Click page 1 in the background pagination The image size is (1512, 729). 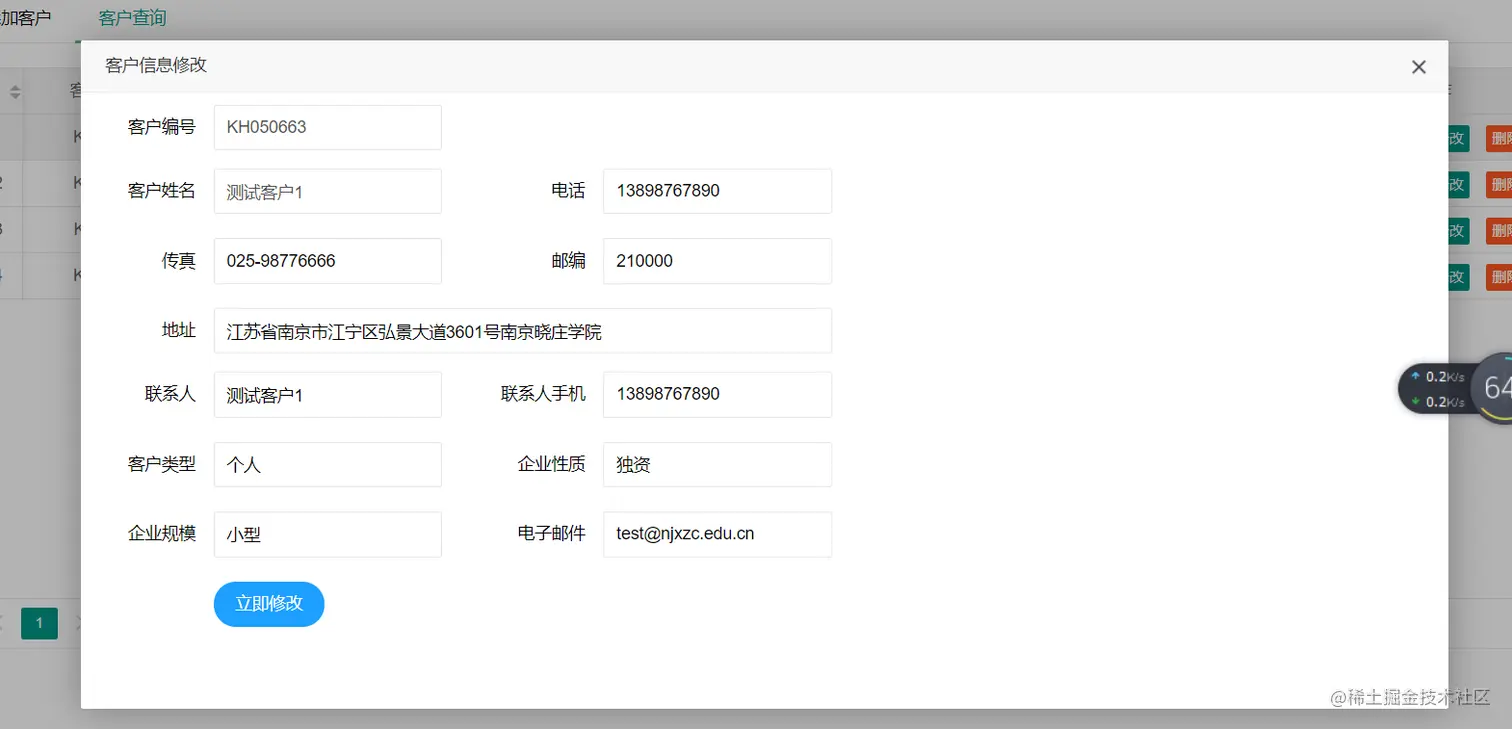point(39,623)
